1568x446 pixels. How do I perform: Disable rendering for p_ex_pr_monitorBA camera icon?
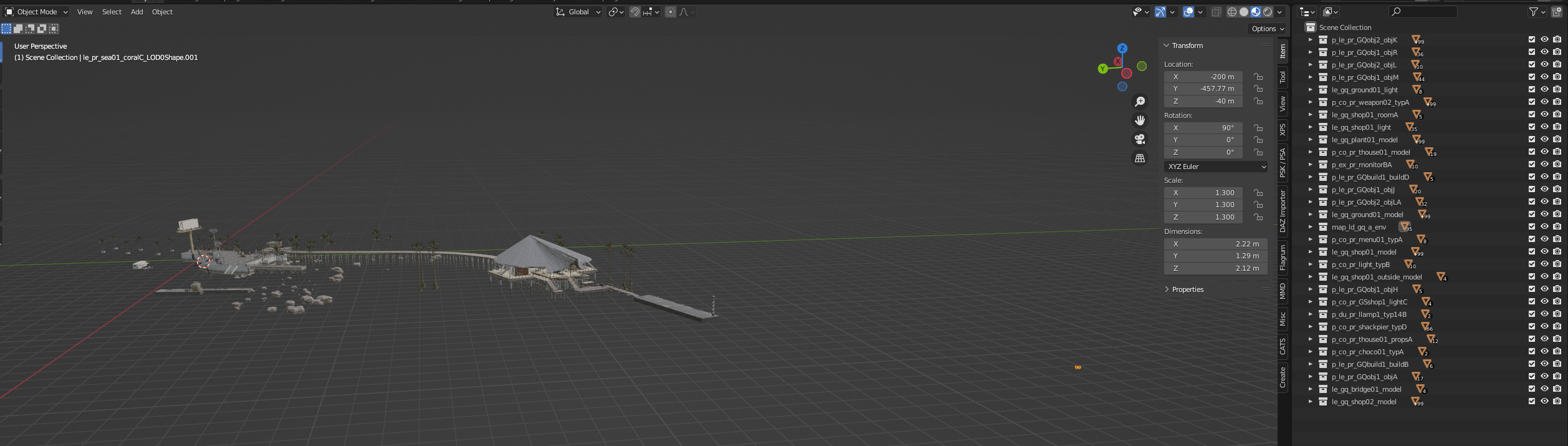coord(1557,164)
